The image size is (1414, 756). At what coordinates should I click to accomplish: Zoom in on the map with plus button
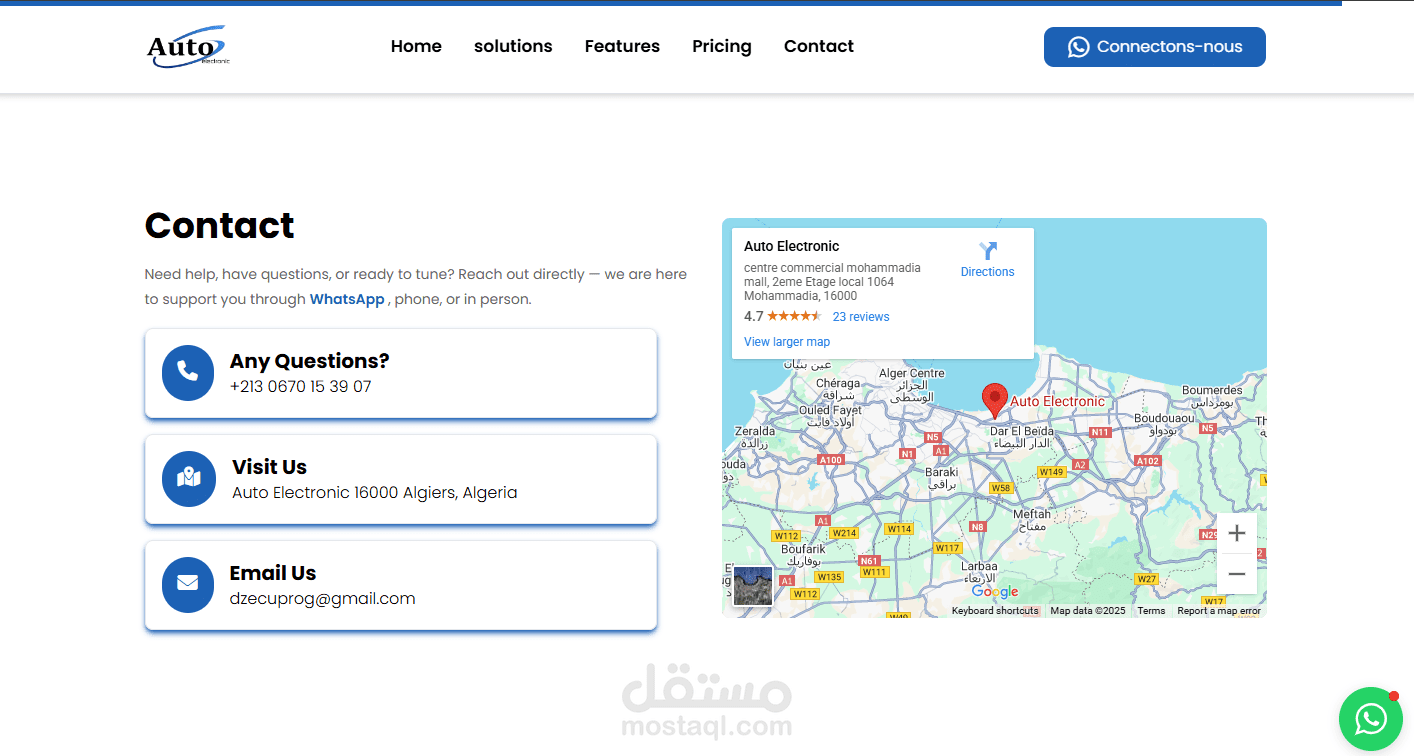[x=1237, y=533]
